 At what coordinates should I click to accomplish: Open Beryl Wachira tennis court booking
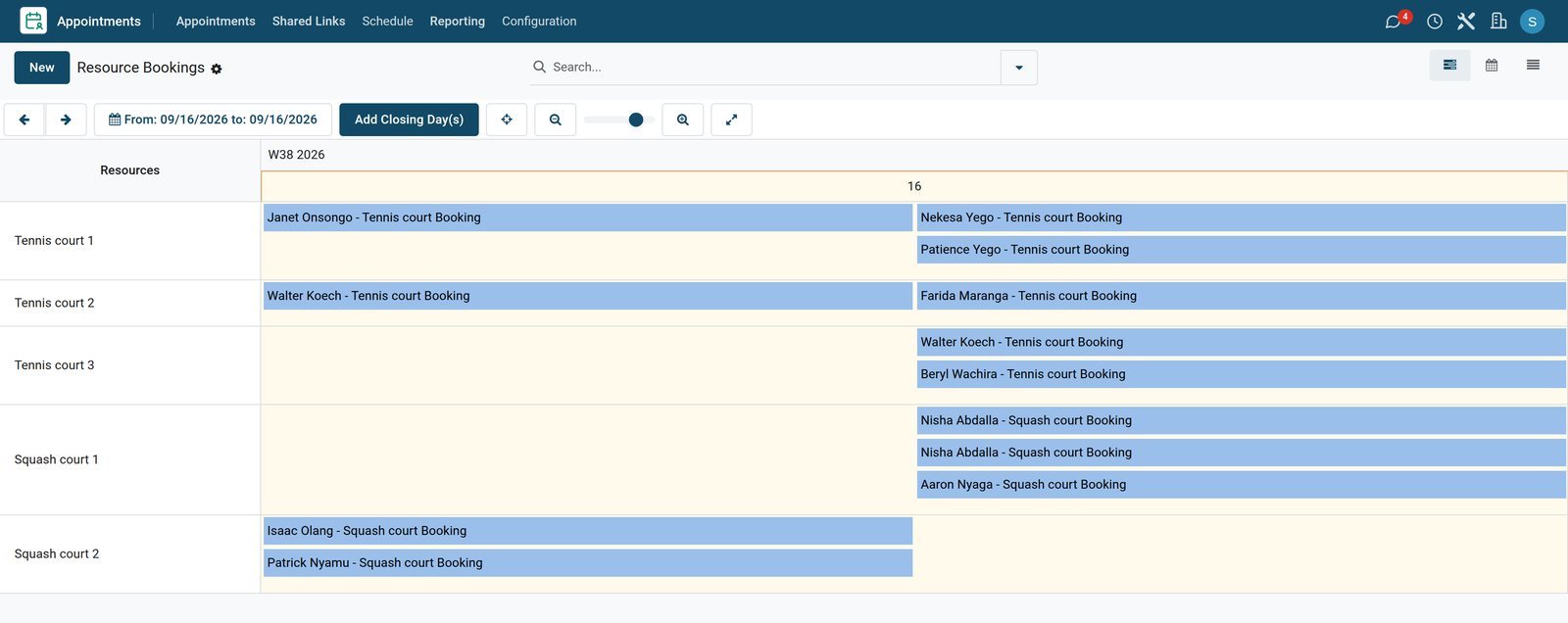1241,374
